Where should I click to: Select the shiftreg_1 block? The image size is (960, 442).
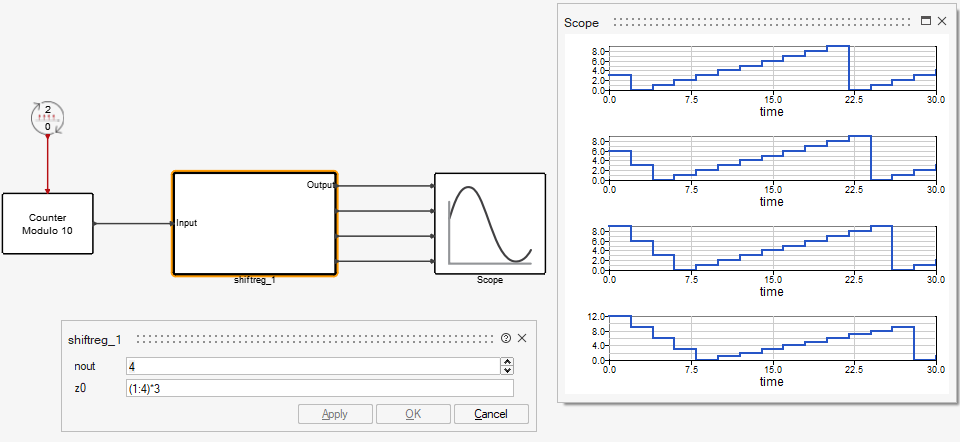255,223
